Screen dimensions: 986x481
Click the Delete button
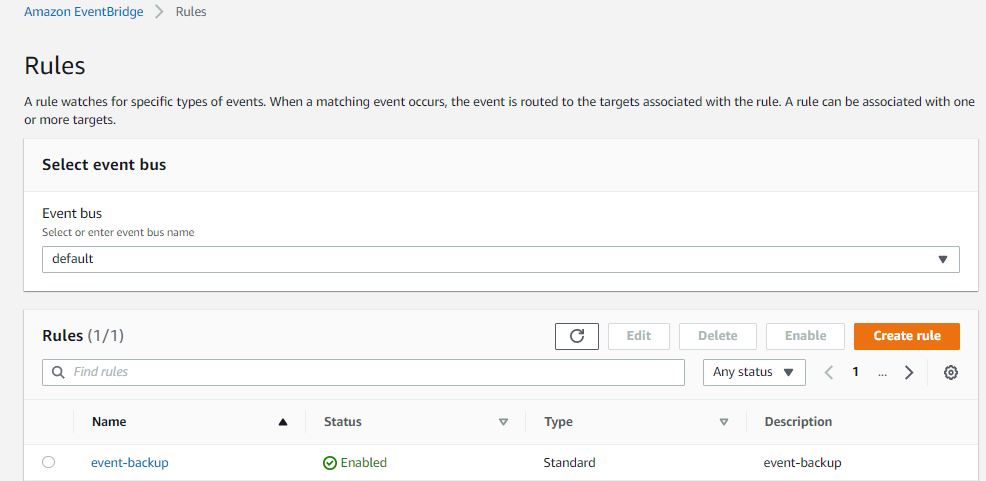717,336
